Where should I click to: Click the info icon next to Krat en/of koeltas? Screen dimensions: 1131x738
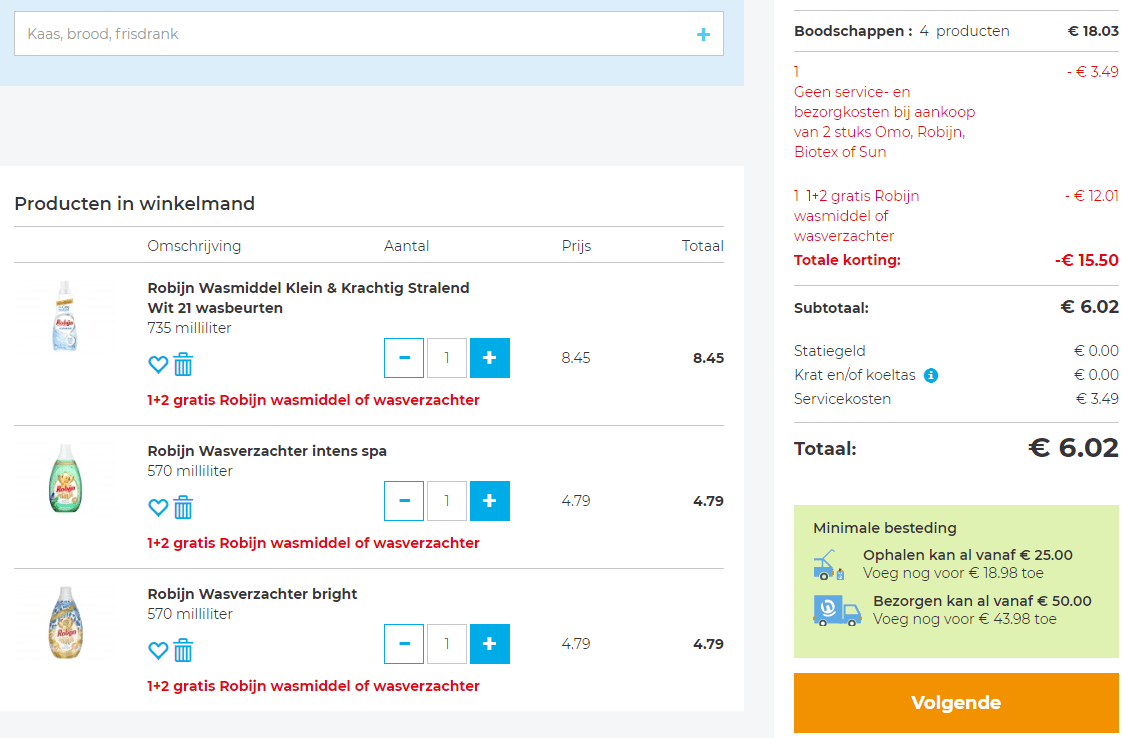(x=931, y=375)
